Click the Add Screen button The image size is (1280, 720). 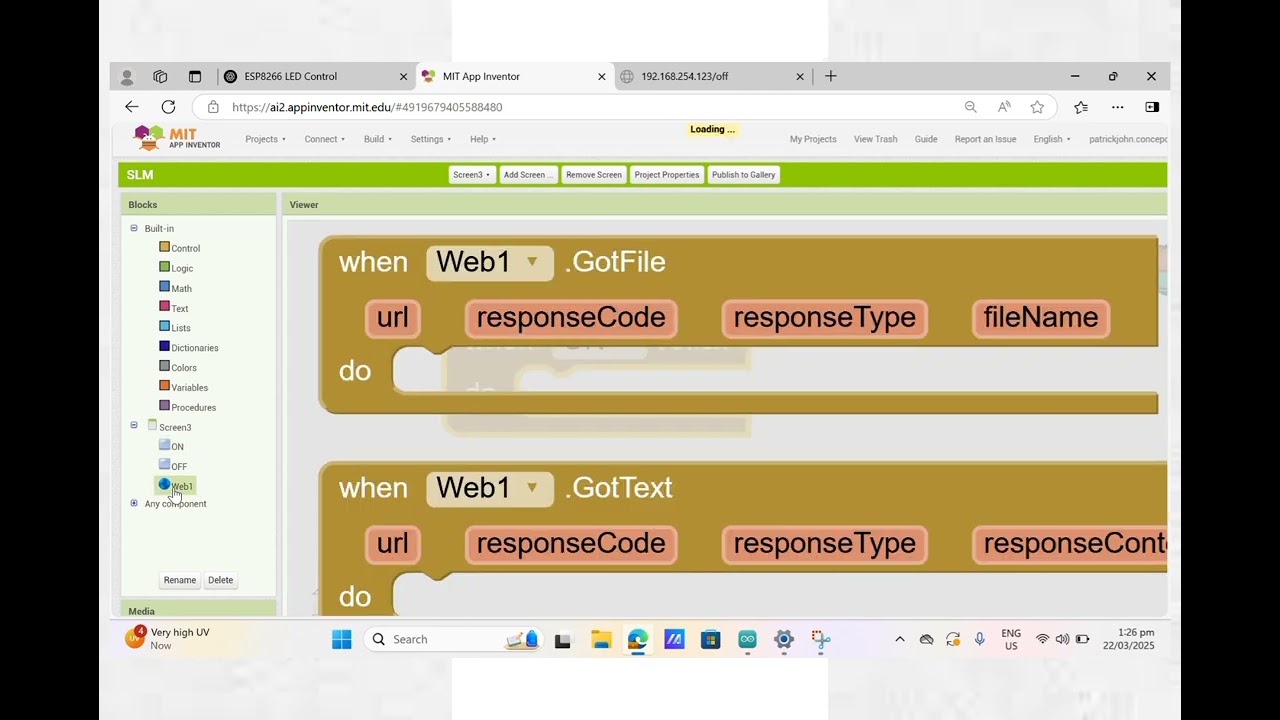click(x=529, y=175)
